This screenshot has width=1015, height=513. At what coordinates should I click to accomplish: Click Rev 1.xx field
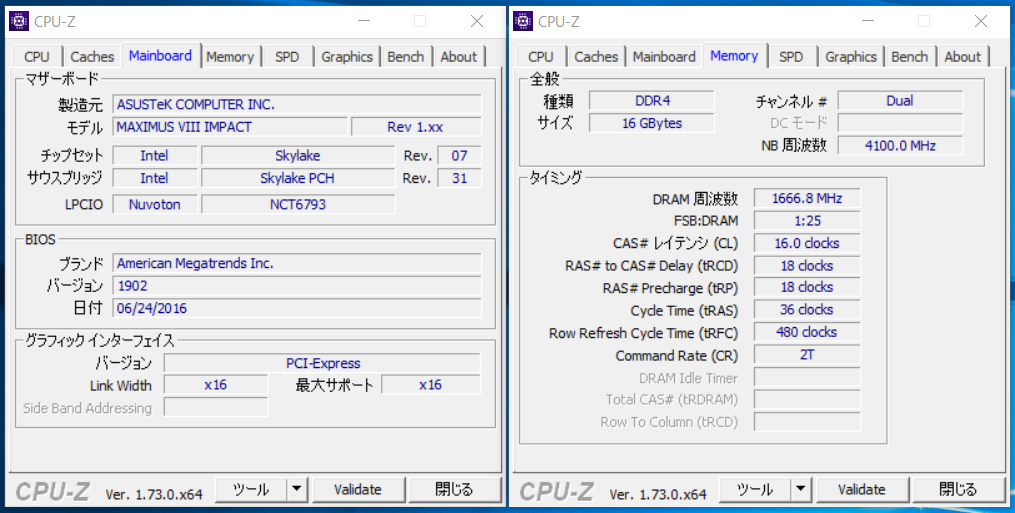(x=416, y=127)
